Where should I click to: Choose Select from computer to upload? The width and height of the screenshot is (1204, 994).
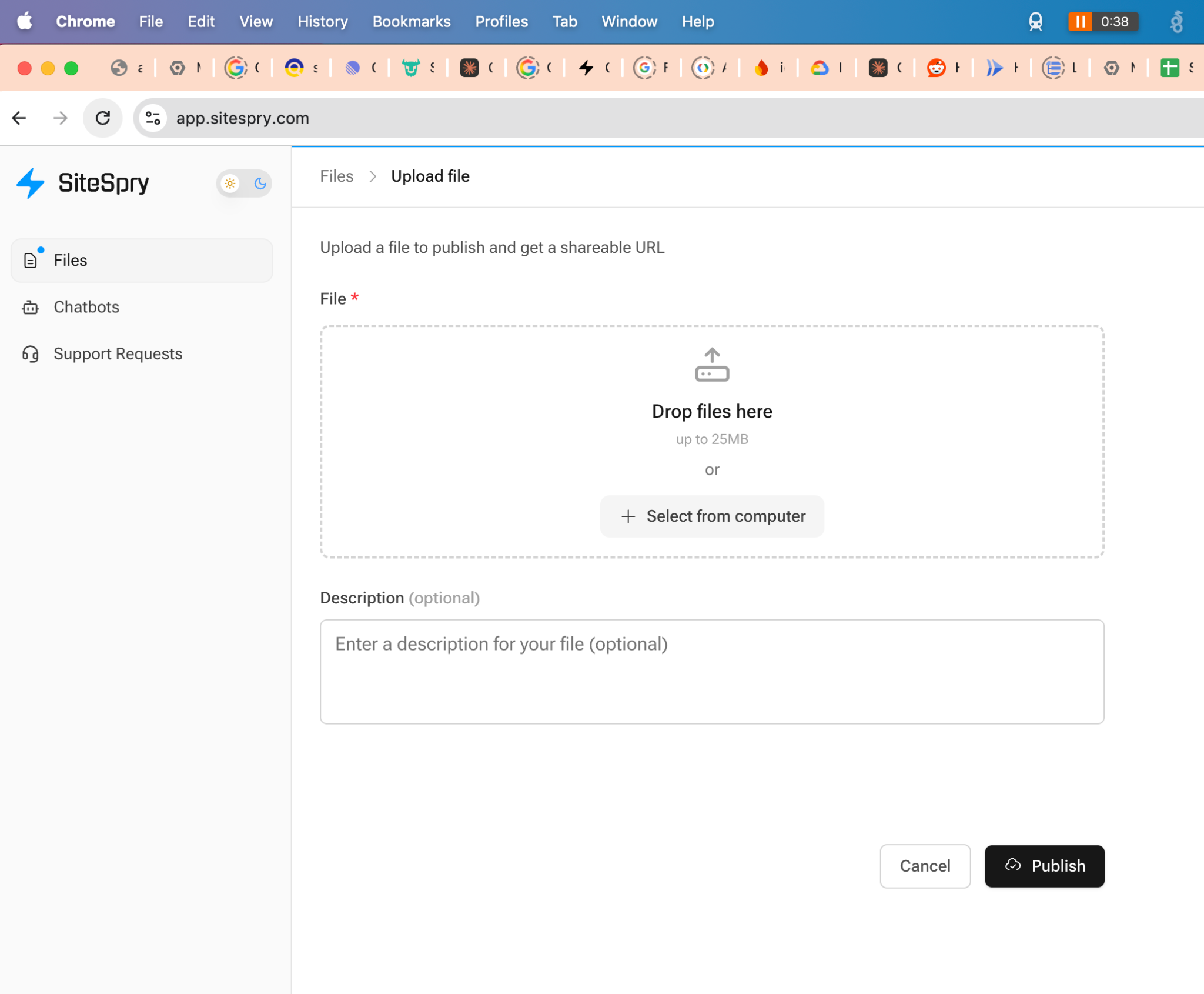tap(712, 516)
